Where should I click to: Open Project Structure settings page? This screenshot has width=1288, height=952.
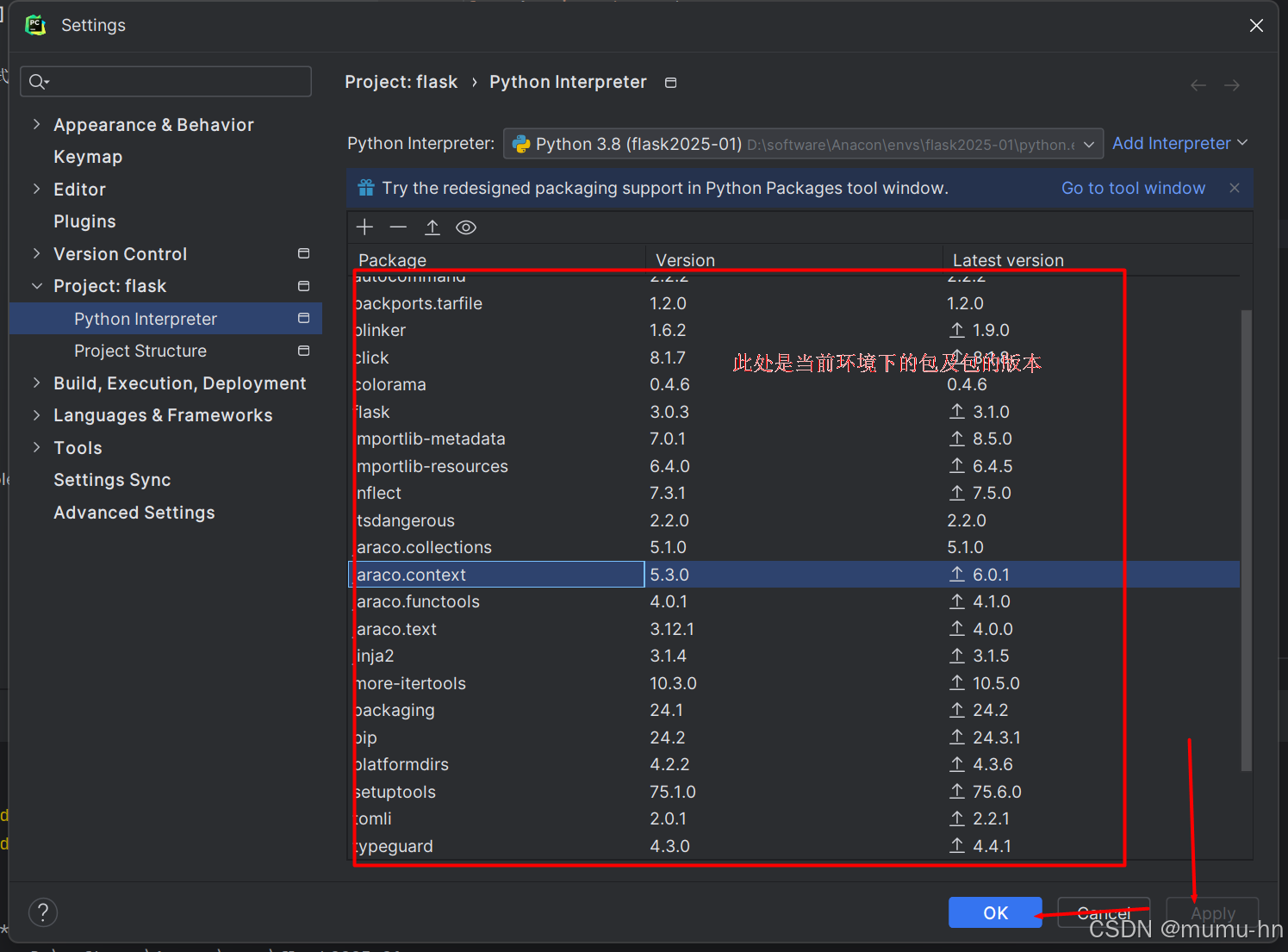click(140, 351)
